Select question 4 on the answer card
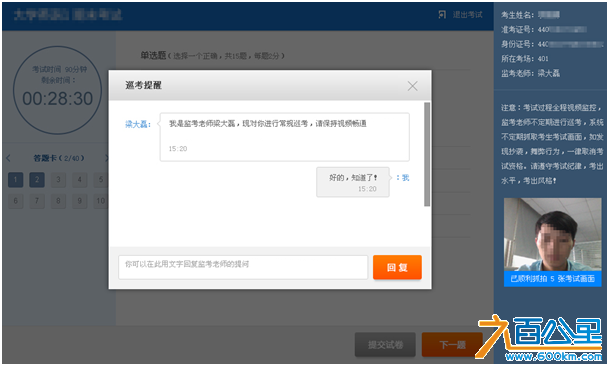 coord(80,180)
